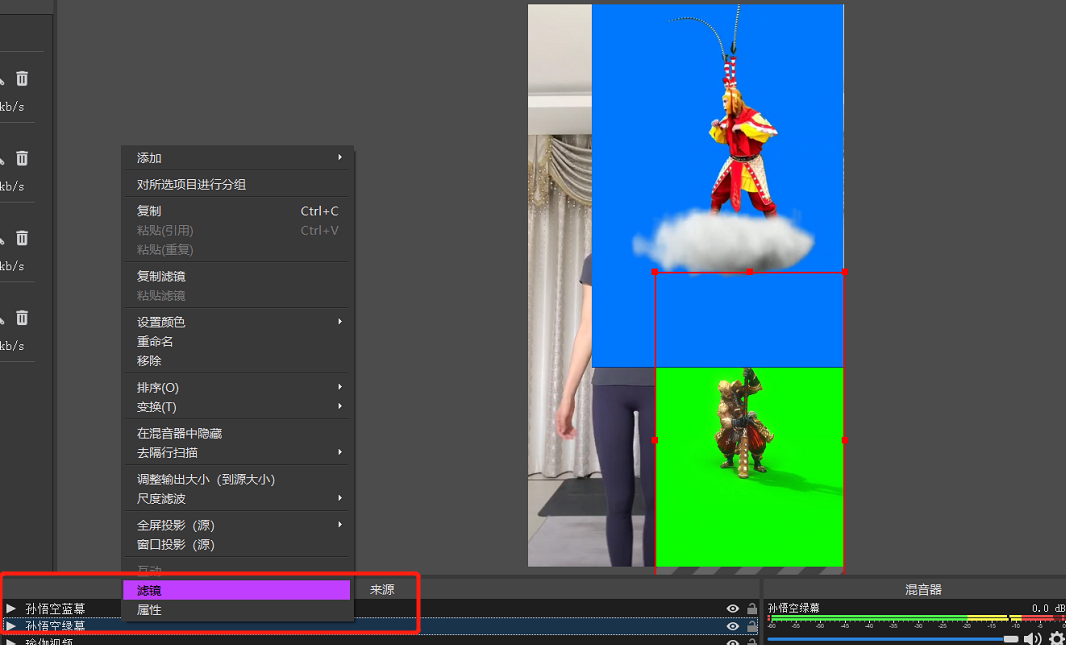Open the mixer gear settings icon
1066x645 pixels.
coord(1056,639)
